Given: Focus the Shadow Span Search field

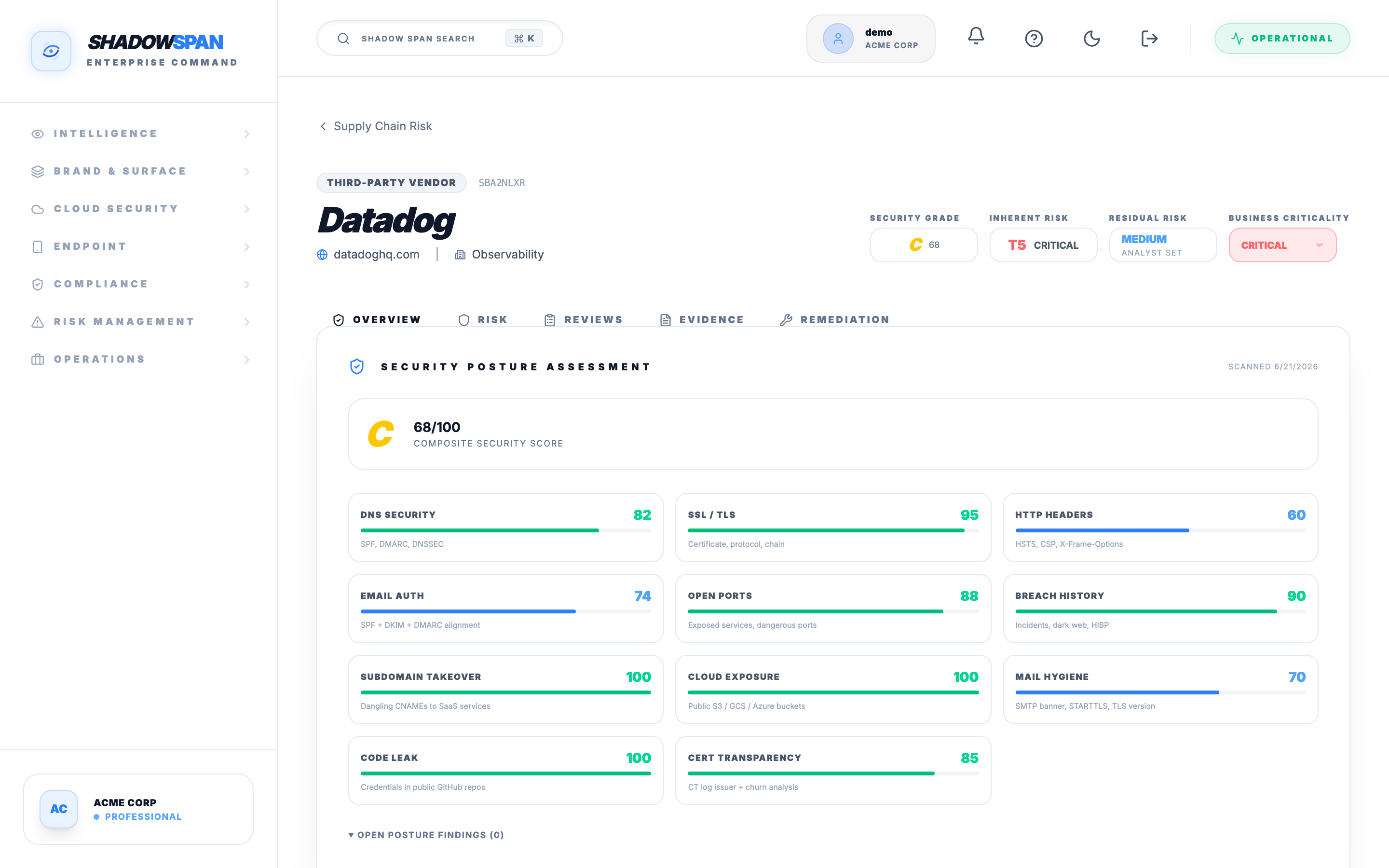Looking at the screenshot, I should [440, 39].
